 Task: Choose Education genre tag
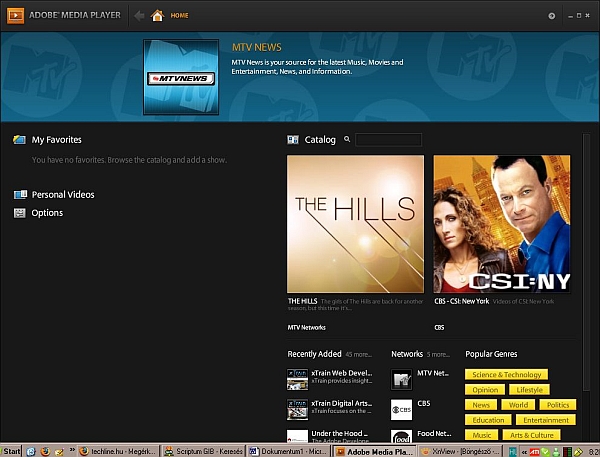488,420
